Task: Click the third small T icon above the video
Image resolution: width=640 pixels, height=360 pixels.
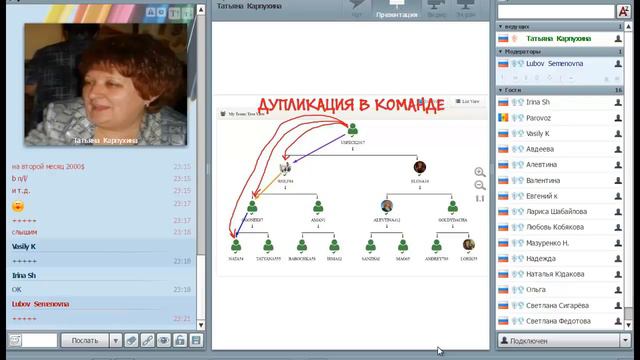Action: coord(174,13)
